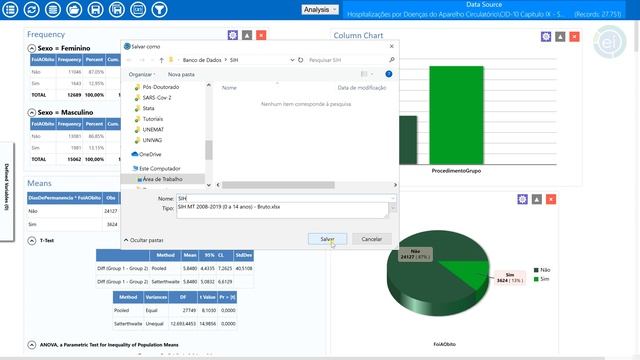This screenshot has width=640, height=360.
Task: Click the Sim legend entry in pie chart
Action: [x=542, y=279]
